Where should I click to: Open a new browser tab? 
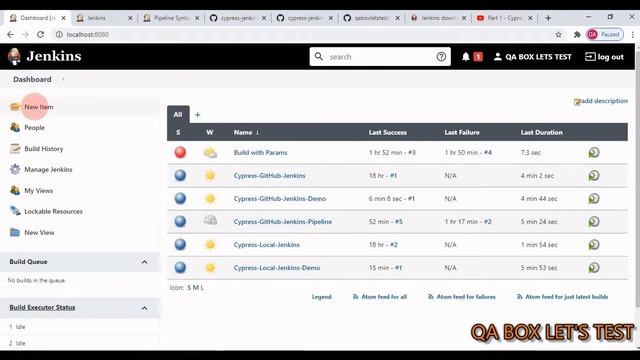point(548,18)
